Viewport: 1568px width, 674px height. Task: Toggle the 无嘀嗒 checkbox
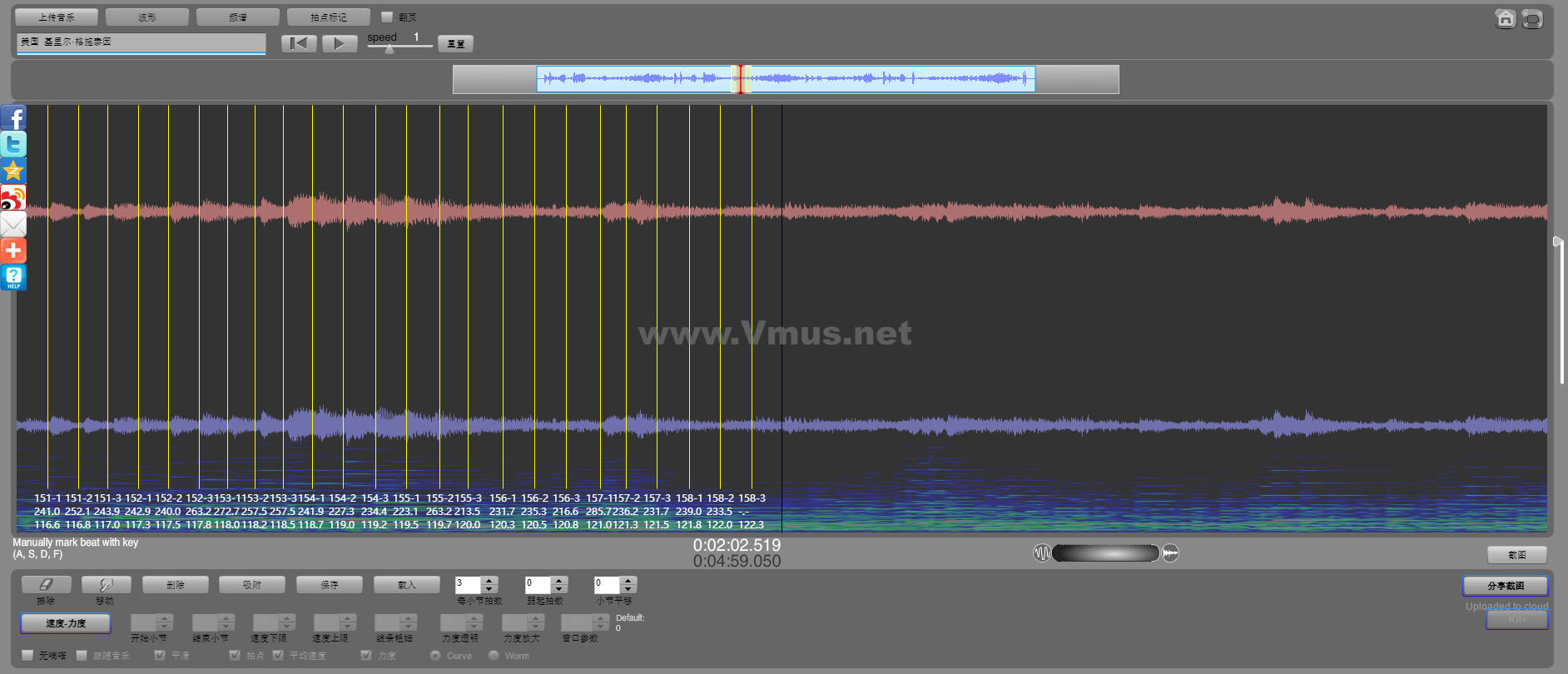coord(27,656)
